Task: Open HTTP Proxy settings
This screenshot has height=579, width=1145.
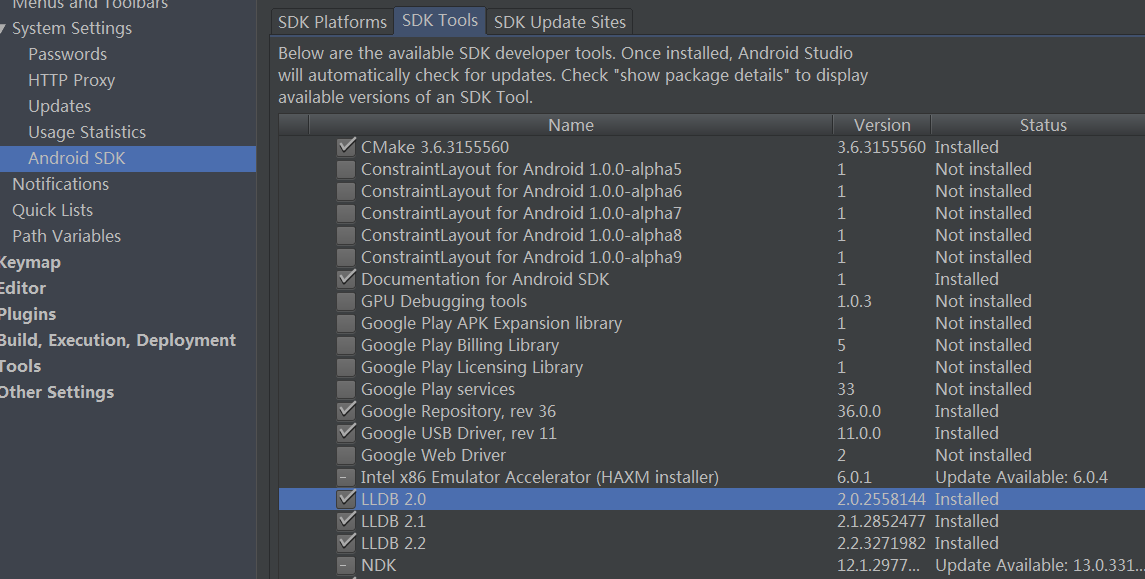Action: 71,80
